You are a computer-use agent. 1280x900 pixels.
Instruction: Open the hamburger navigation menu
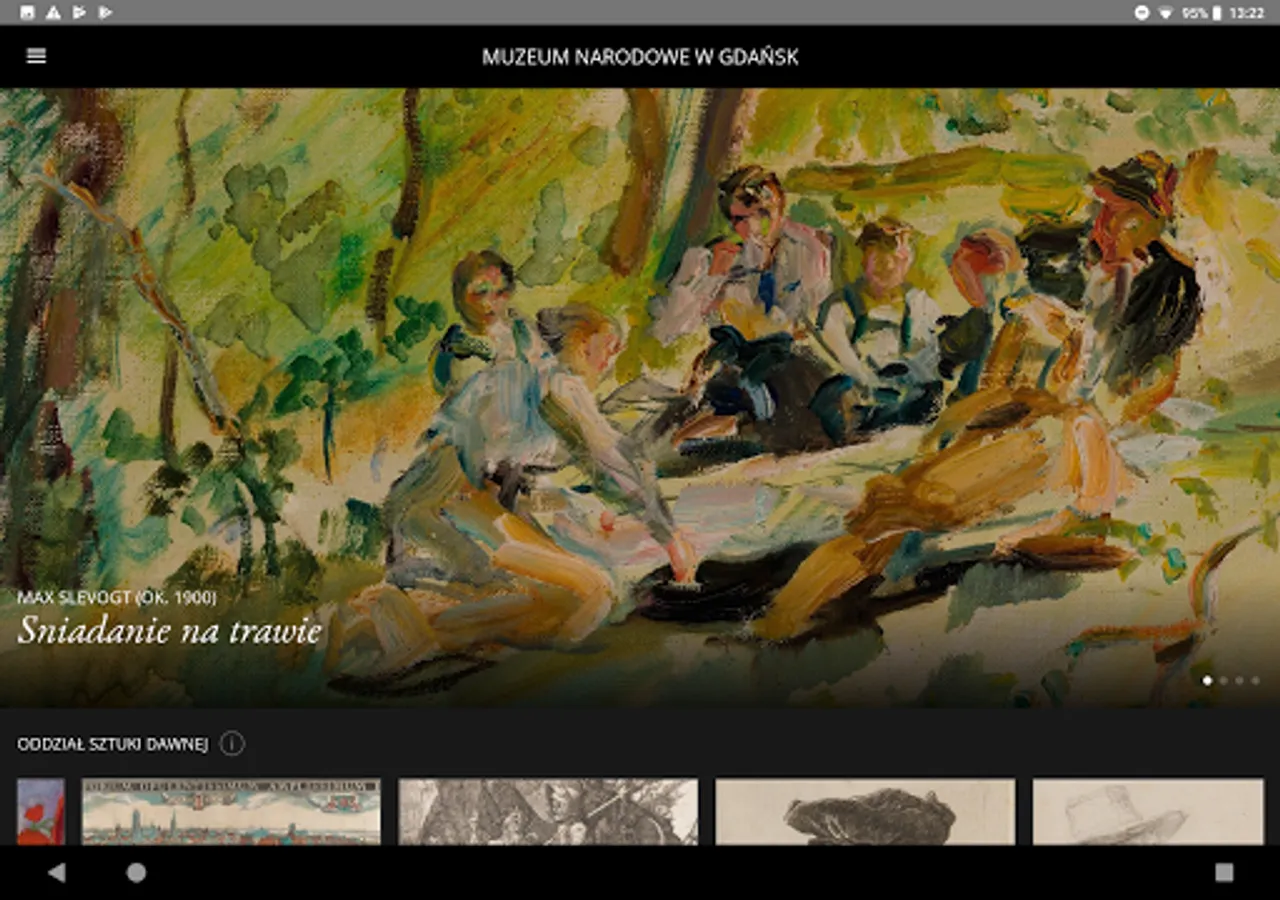tap(36, 56)
